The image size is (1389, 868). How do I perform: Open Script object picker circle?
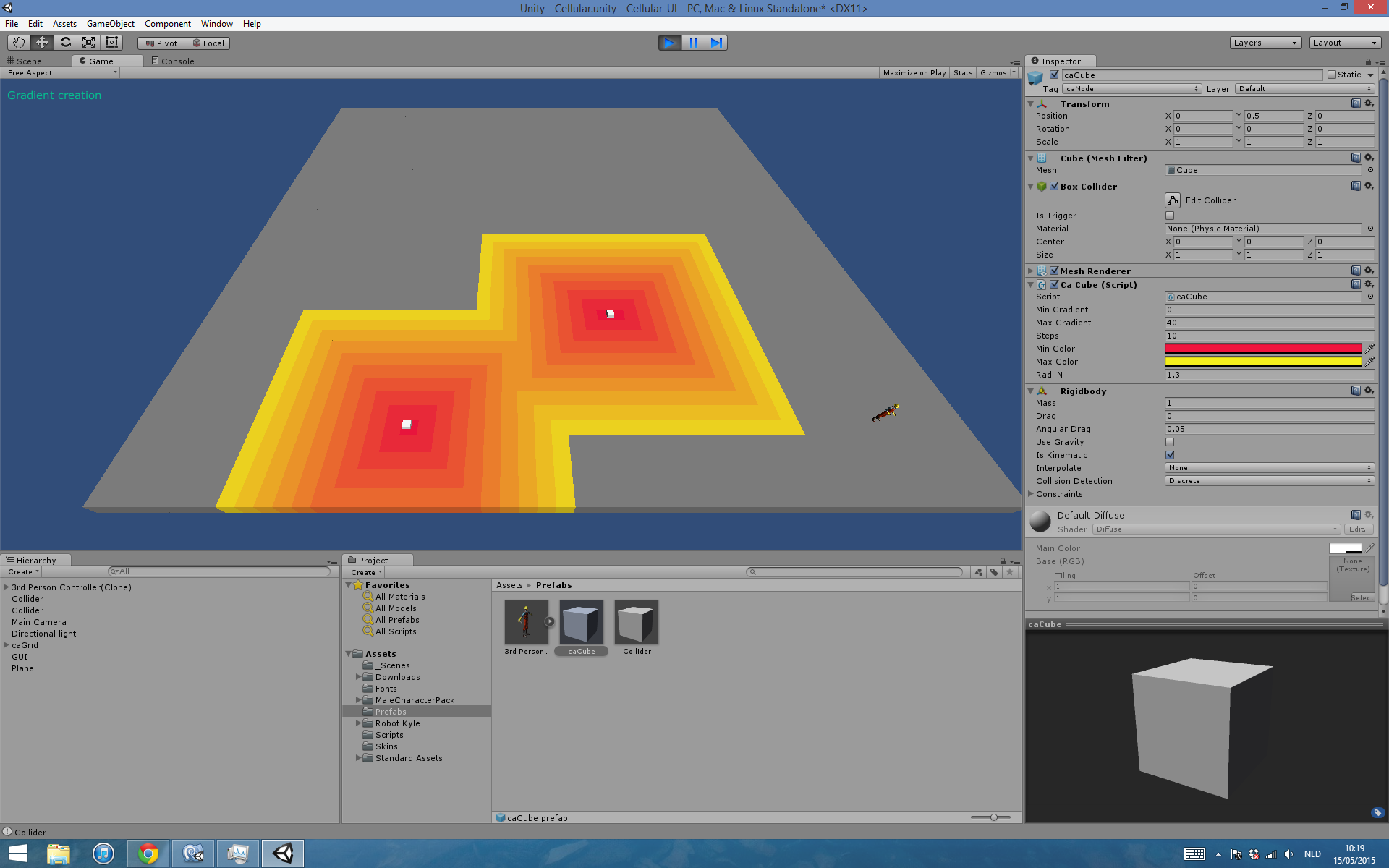pos(1370,297)
